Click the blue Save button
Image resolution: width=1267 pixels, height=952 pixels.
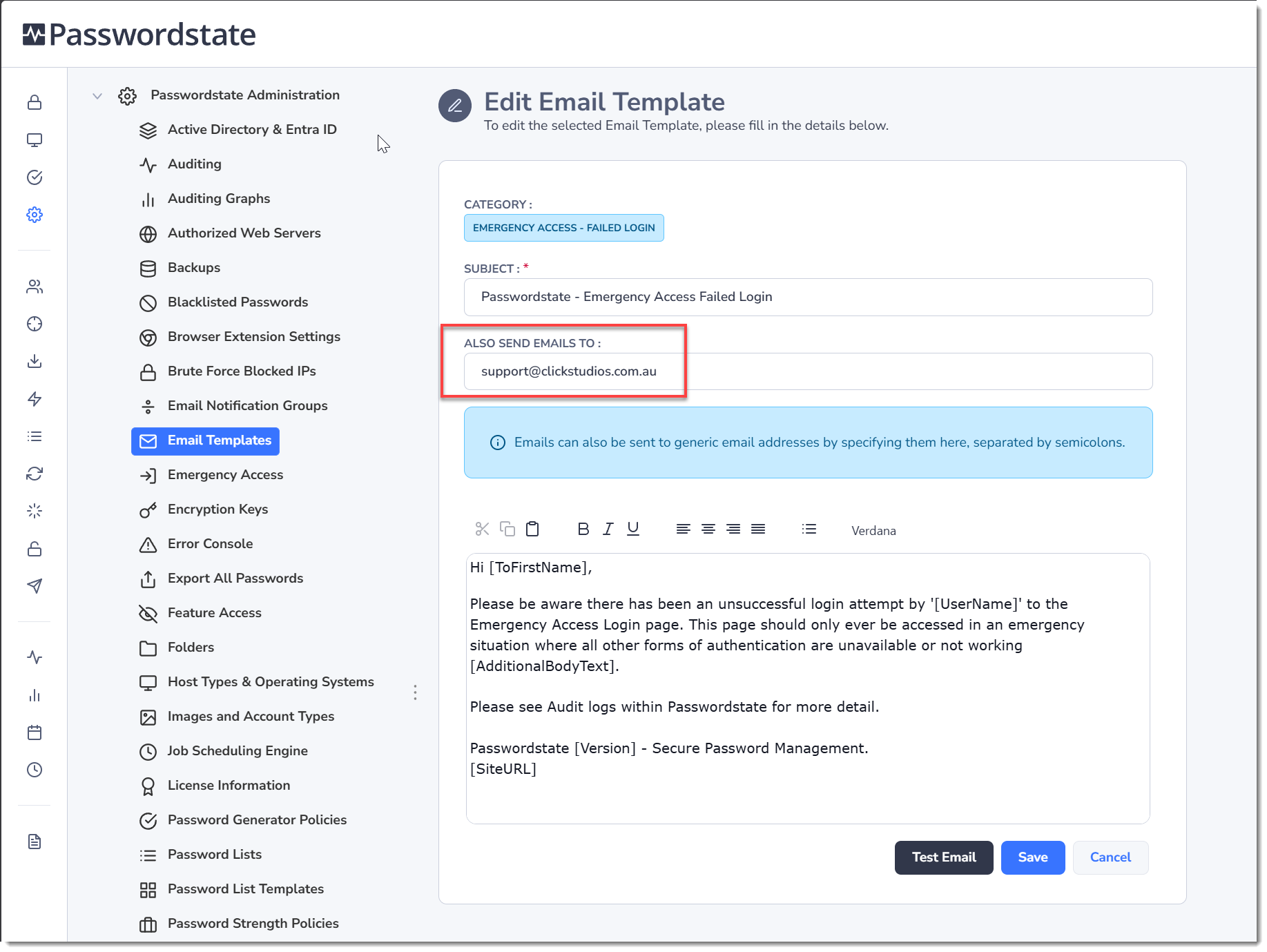[x=1032, y=857]
